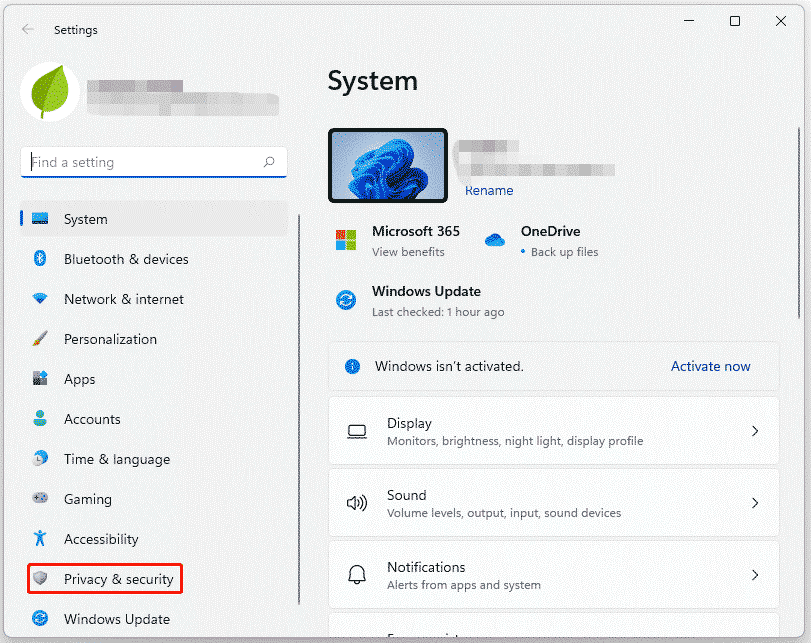The image size is (811, 643).
Task: Select the System sidebar item
Action: pyautogui.click(x=86, y=219)
